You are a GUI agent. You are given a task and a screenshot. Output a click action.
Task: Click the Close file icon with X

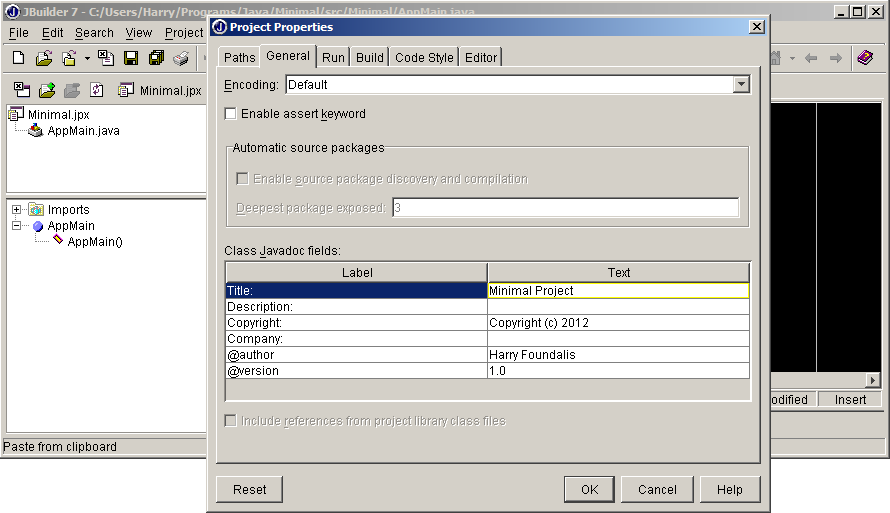click(x=106, y=58)
